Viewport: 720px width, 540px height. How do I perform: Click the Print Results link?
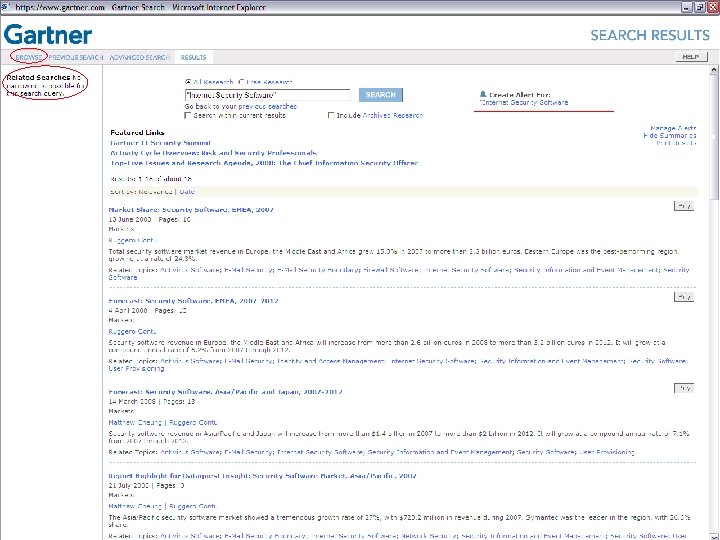click(x=676, y=143)
